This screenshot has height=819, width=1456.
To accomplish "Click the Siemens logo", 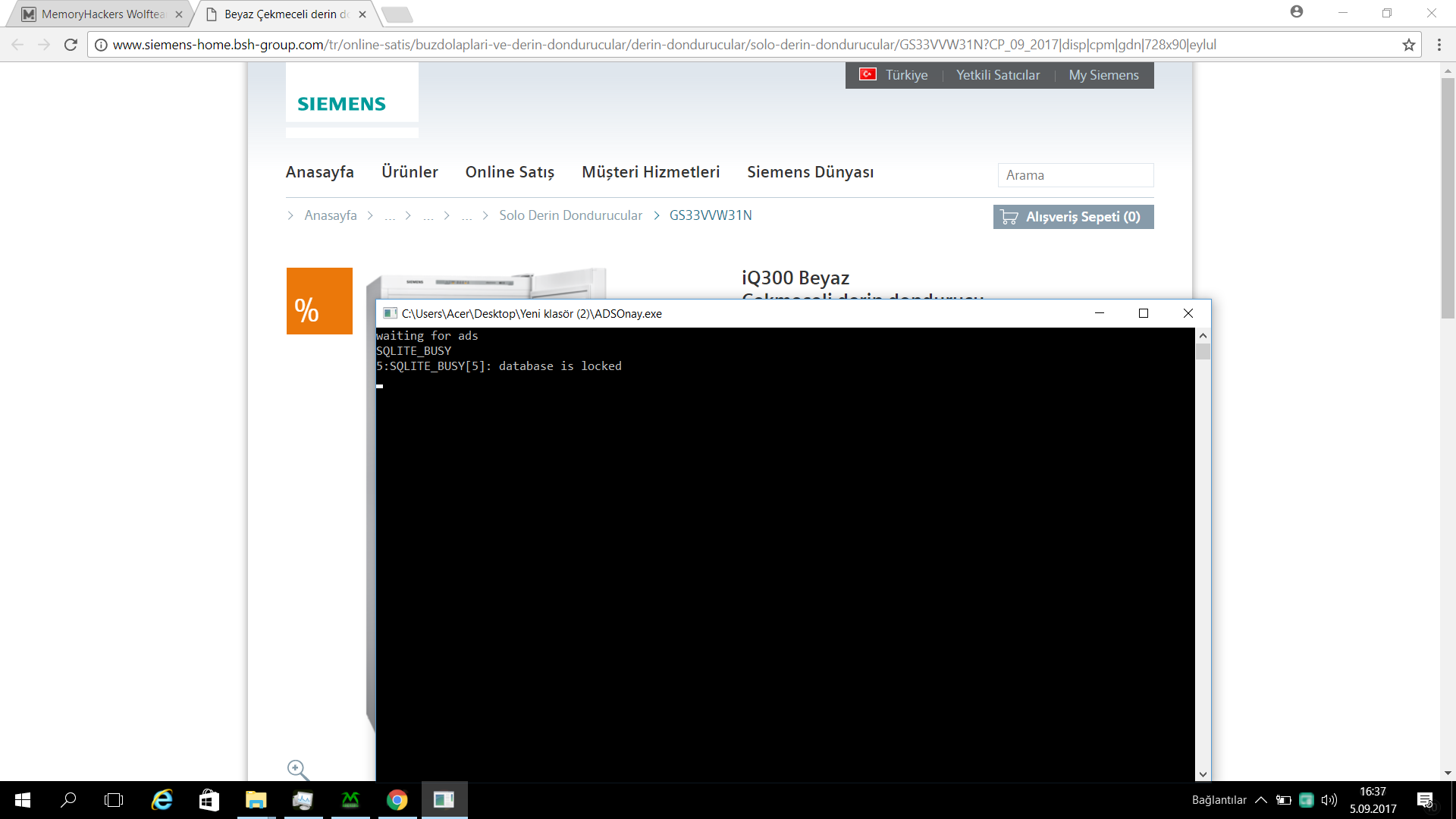I will [x=341, y=104].
